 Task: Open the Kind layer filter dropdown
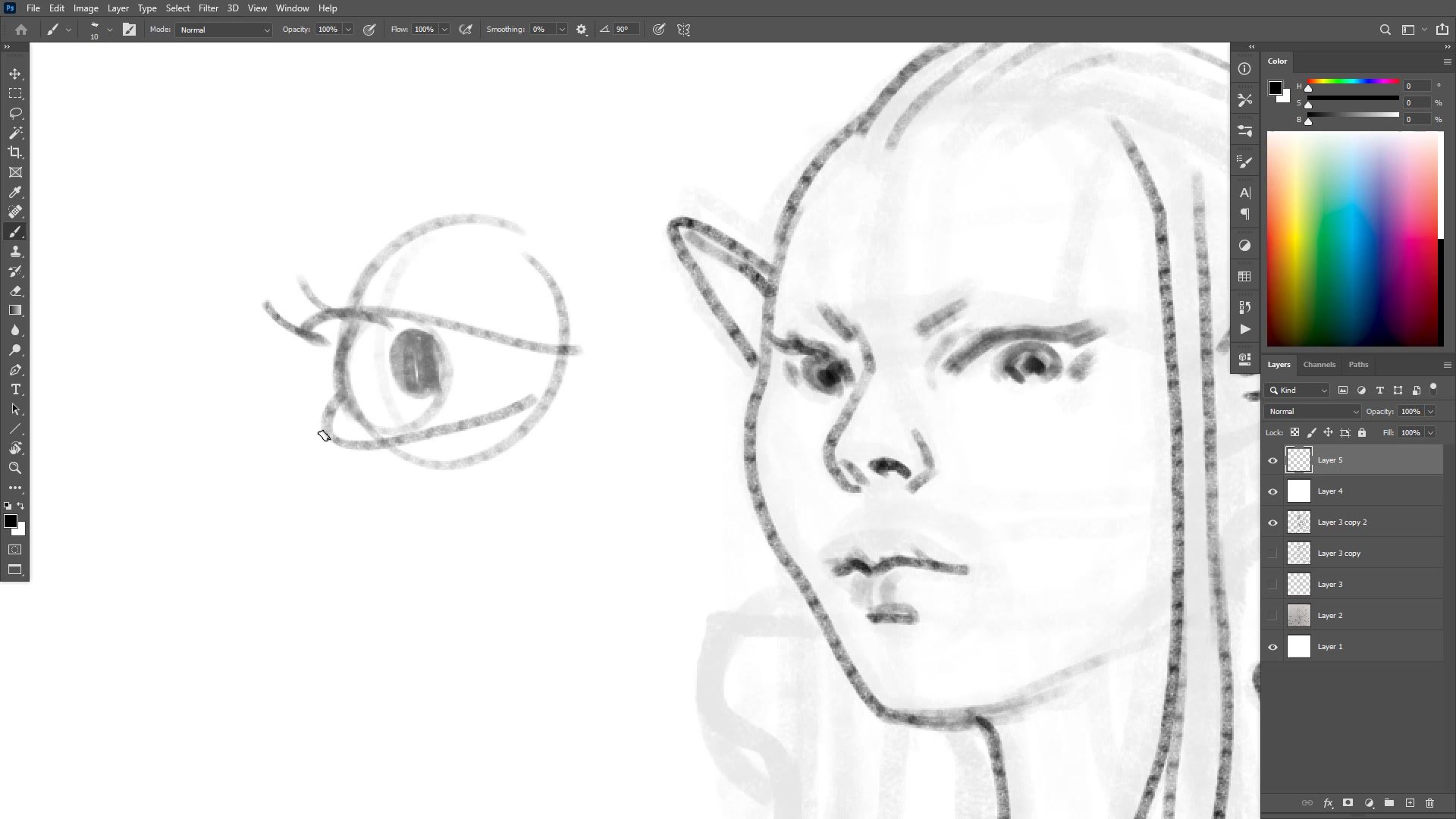coord(1298,390)
